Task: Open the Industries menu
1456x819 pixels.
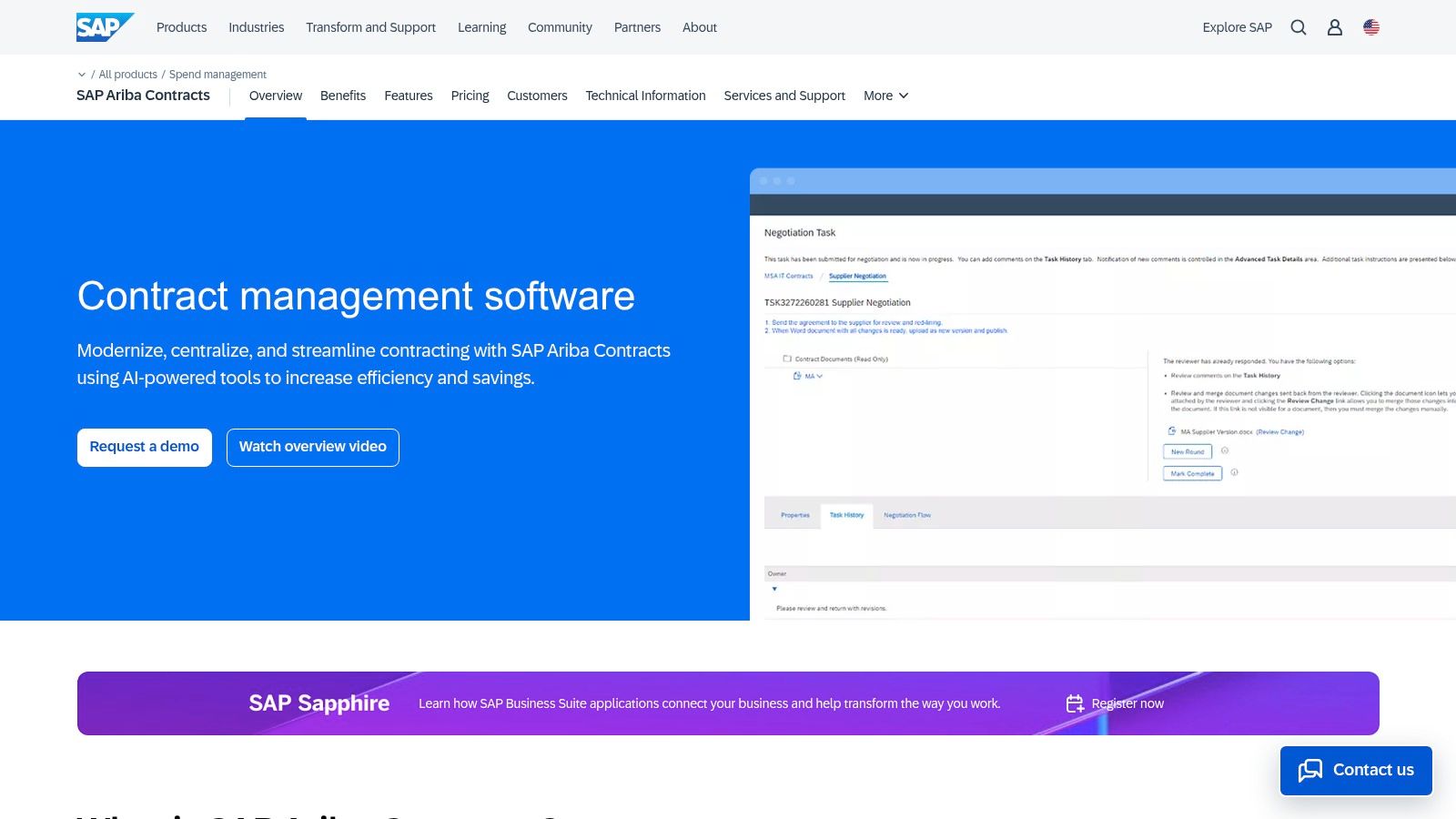Action: (x=256, y=27)
